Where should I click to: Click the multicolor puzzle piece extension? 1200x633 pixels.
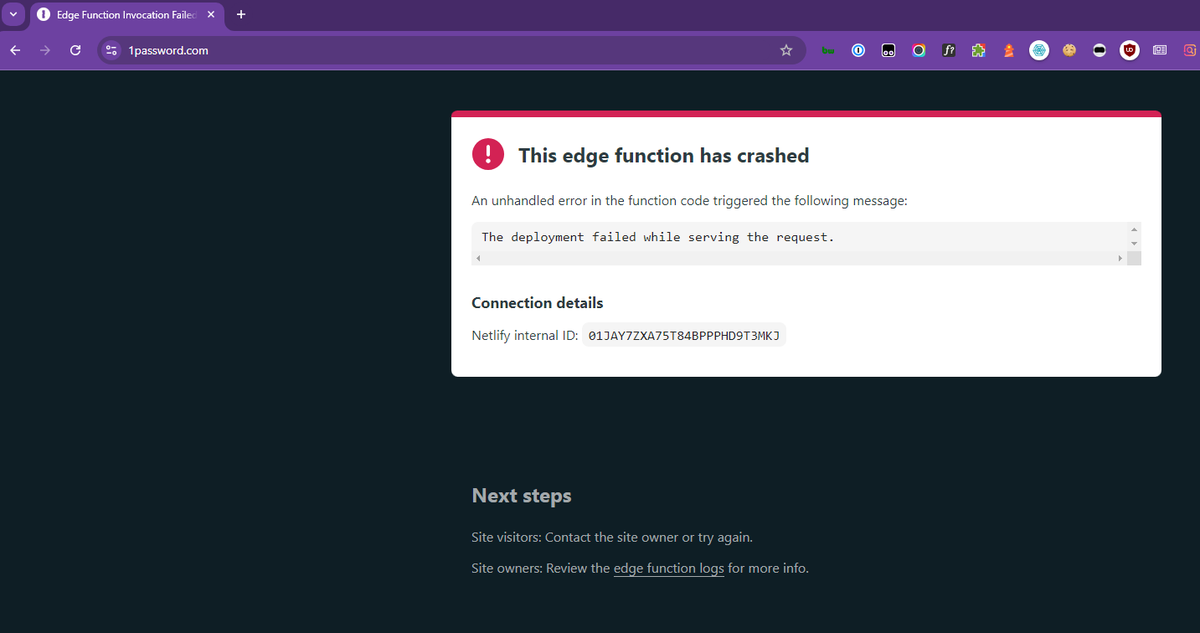pos(979,50)
